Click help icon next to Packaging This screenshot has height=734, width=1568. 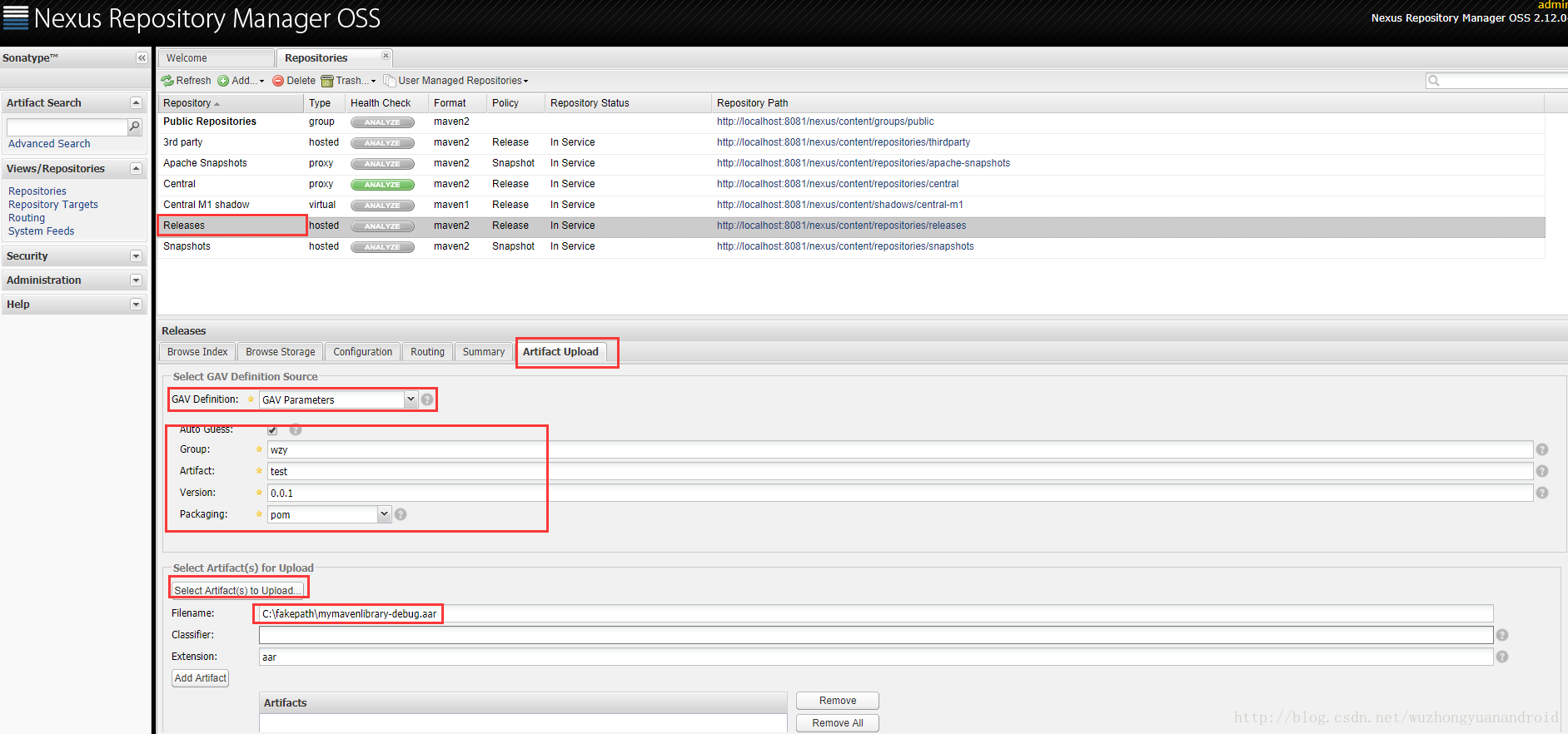click(401, 514)
